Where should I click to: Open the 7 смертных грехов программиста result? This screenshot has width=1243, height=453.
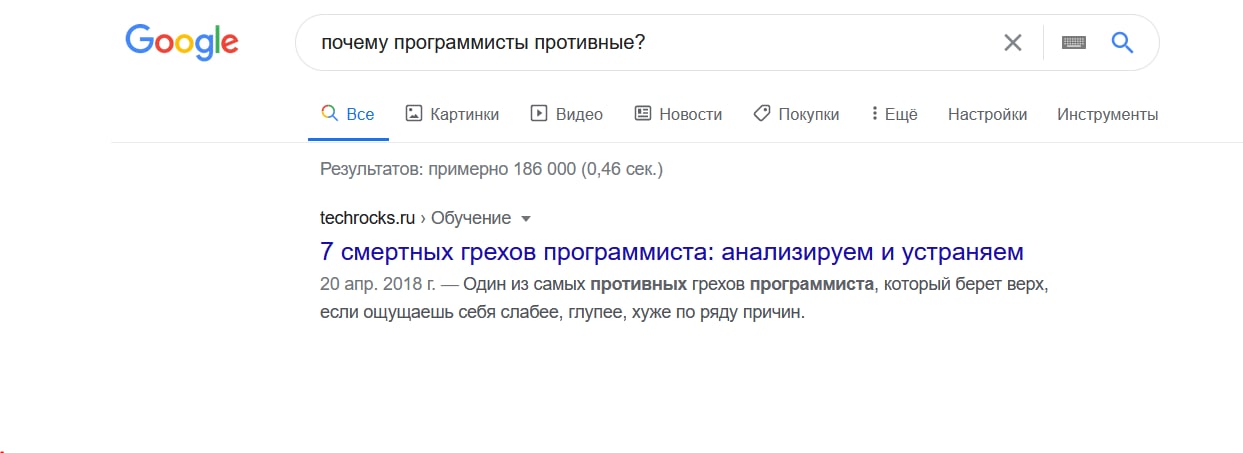point(671,250)
